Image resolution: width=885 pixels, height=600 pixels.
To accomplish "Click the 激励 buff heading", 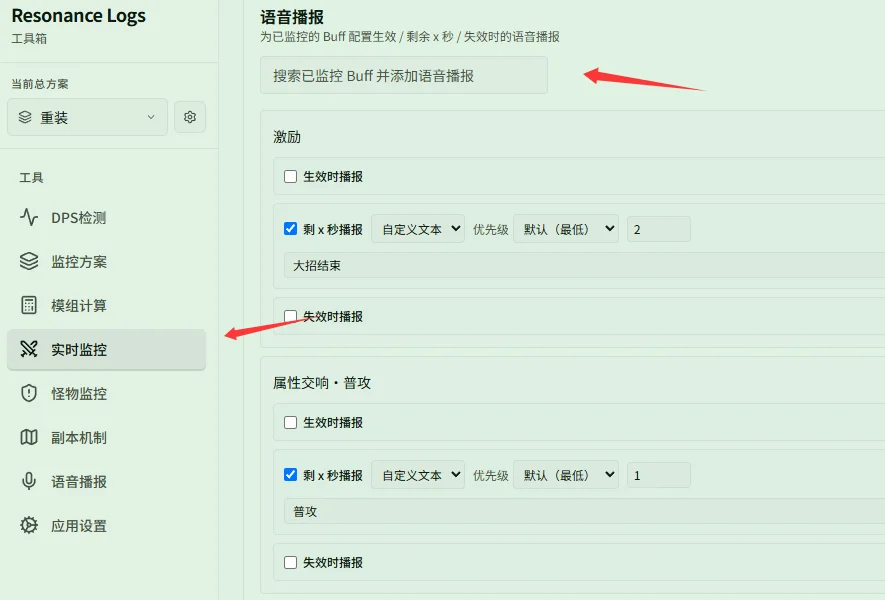I will pos(287,137).
